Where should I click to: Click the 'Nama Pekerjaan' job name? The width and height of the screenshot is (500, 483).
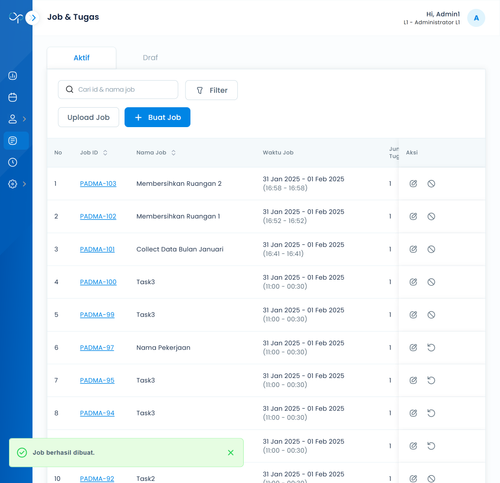coord(163,348)
